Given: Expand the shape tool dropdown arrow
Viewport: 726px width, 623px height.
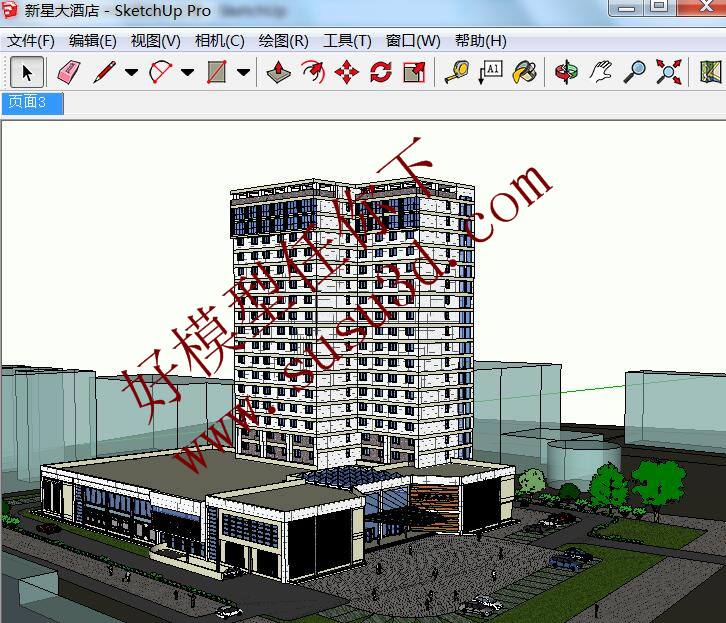Looking at the screenshot, I should [244, 72].
